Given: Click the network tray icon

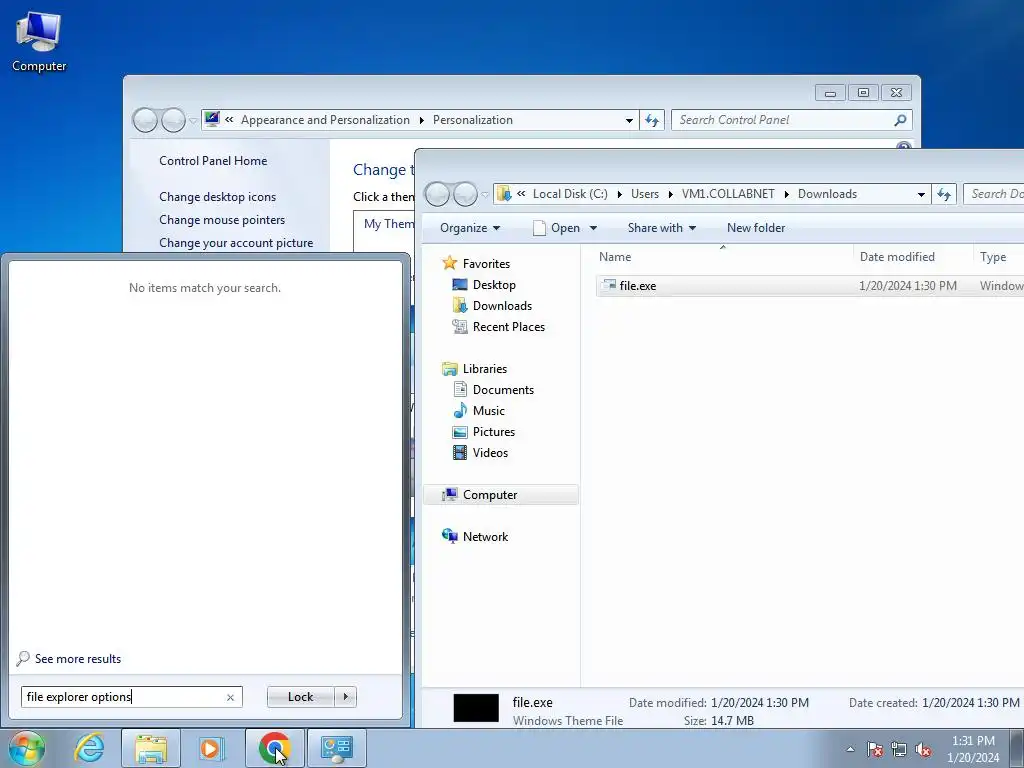Looking at the screenshot, I should [899, 749].
